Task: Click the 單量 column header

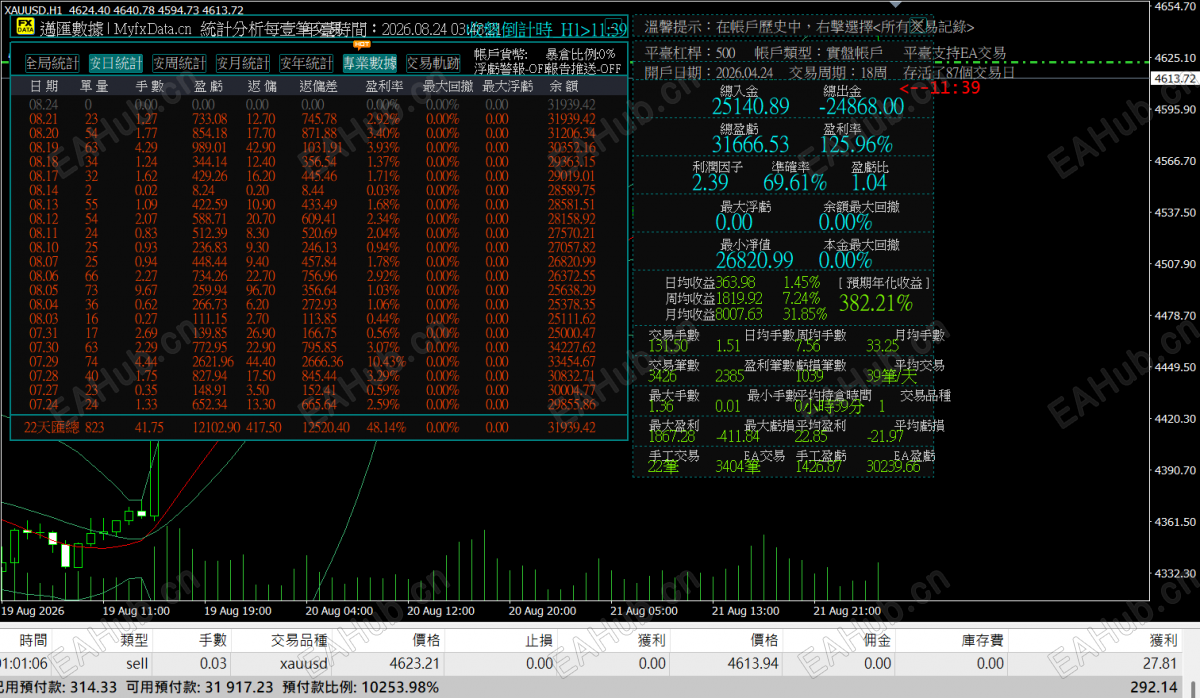Action: 94,86
